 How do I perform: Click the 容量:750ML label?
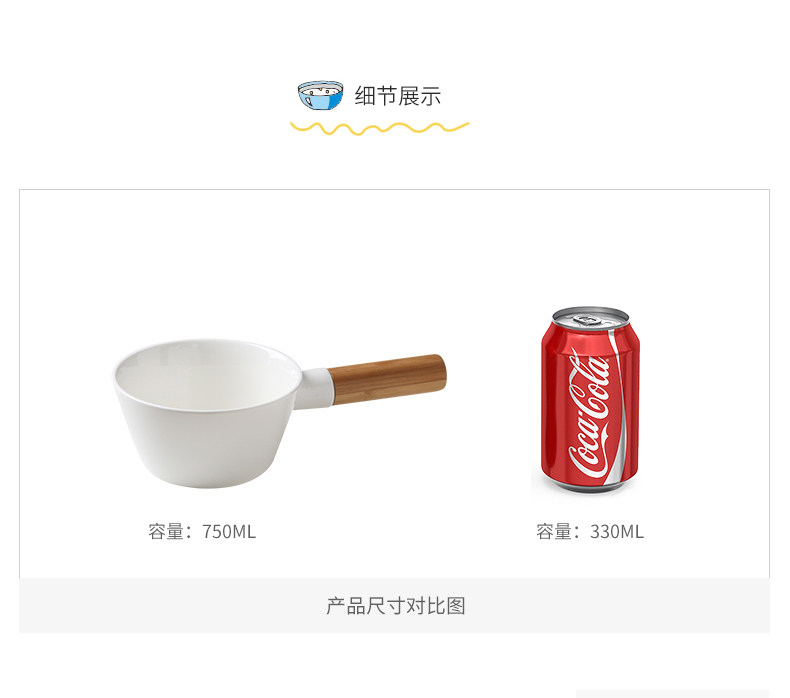(202, 532)
